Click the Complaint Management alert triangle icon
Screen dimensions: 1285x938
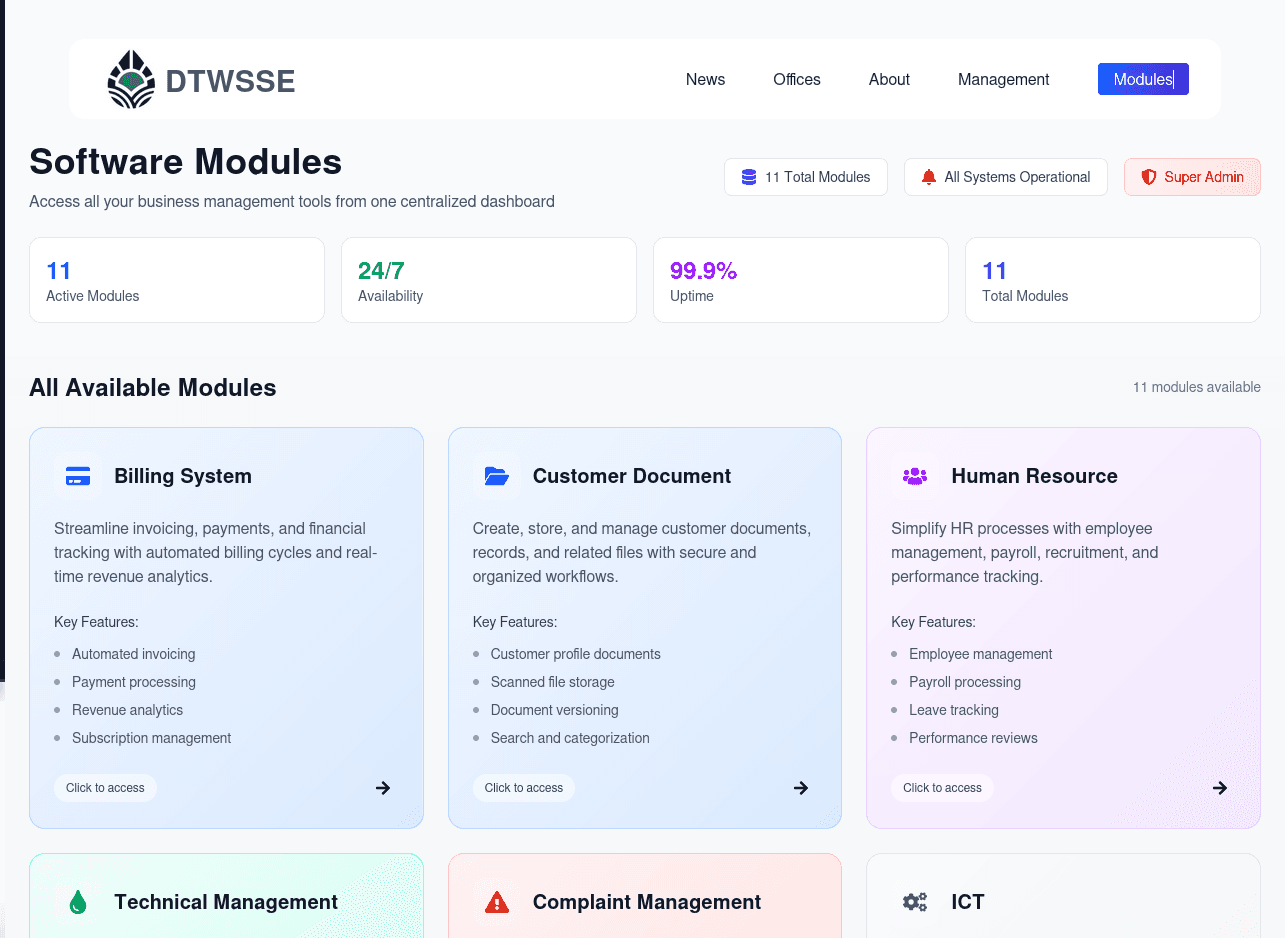(x=497, y=901)
